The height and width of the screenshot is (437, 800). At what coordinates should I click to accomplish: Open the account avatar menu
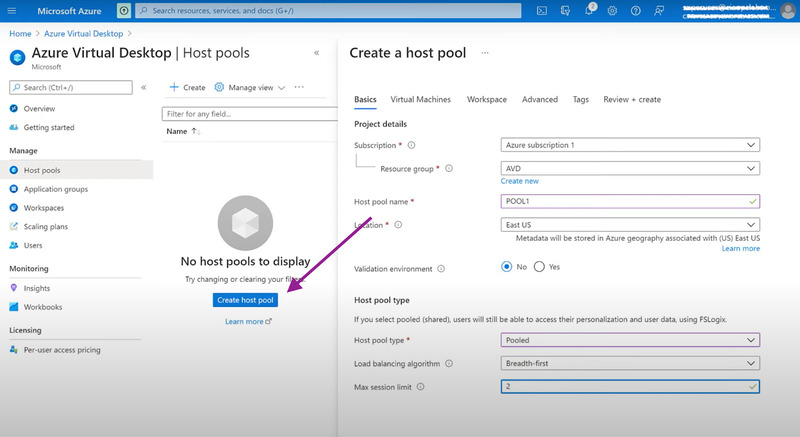point(788,11)
